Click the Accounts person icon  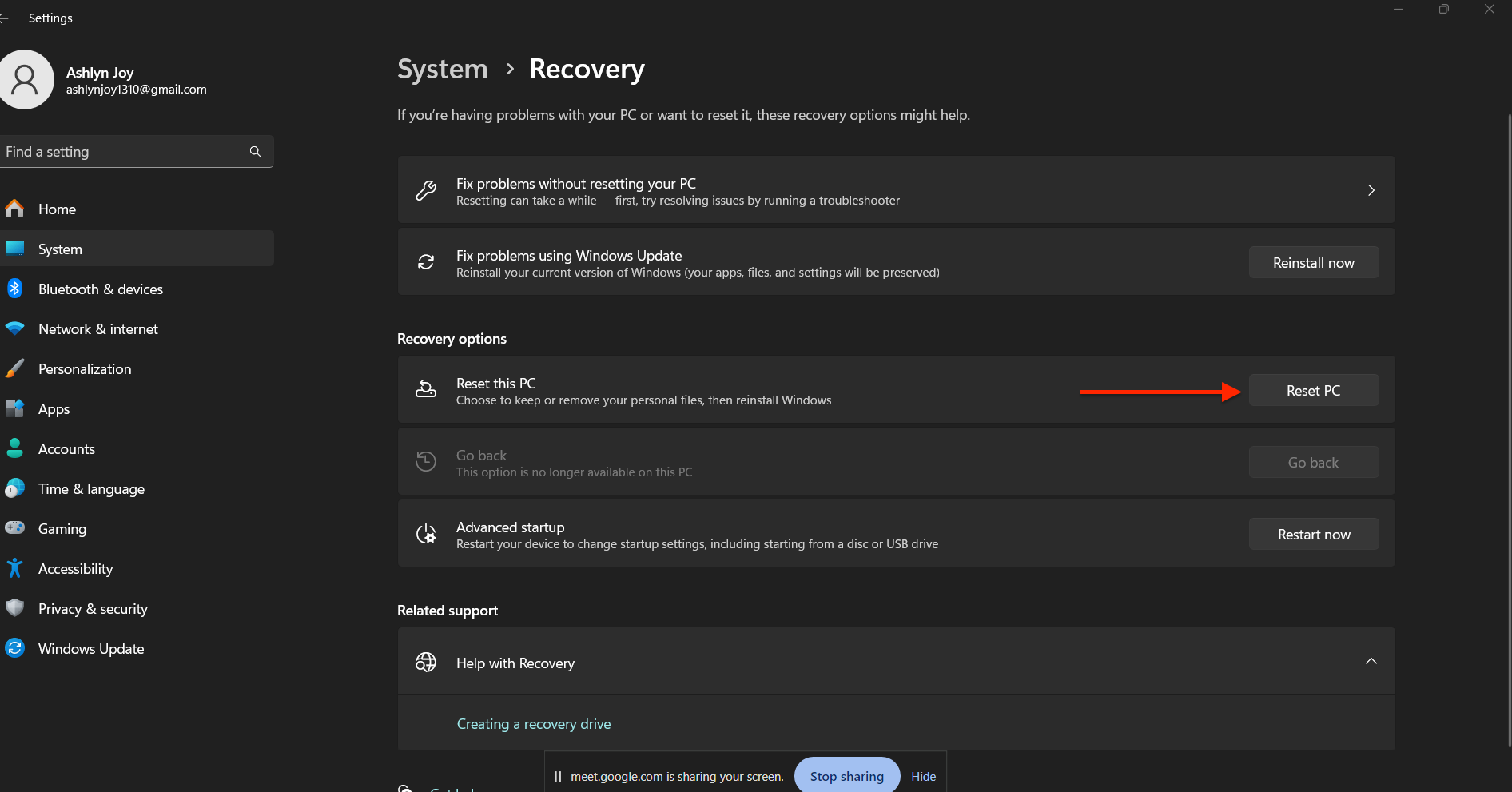pos(14,448)
